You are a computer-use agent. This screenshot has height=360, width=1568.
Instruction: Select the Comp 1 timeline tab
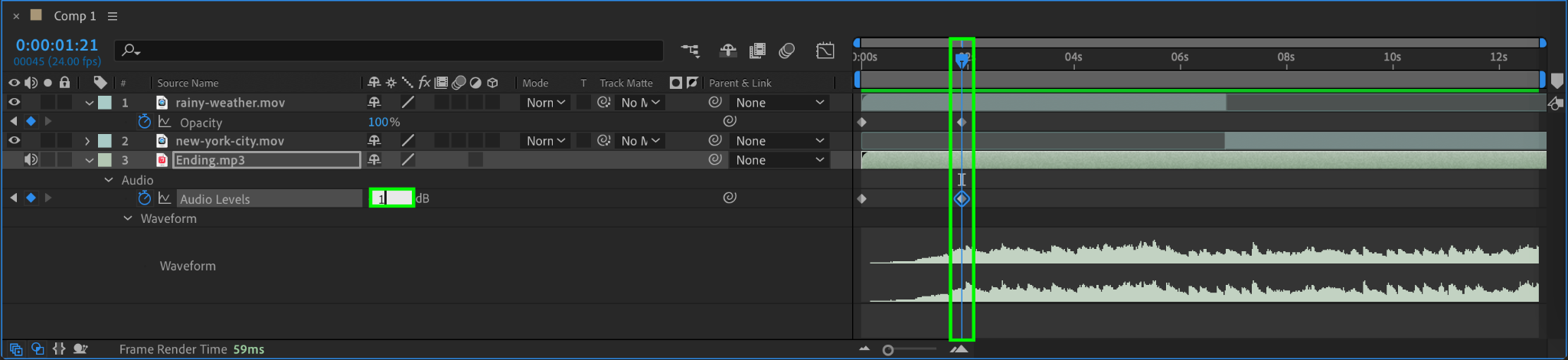point(74,16)
